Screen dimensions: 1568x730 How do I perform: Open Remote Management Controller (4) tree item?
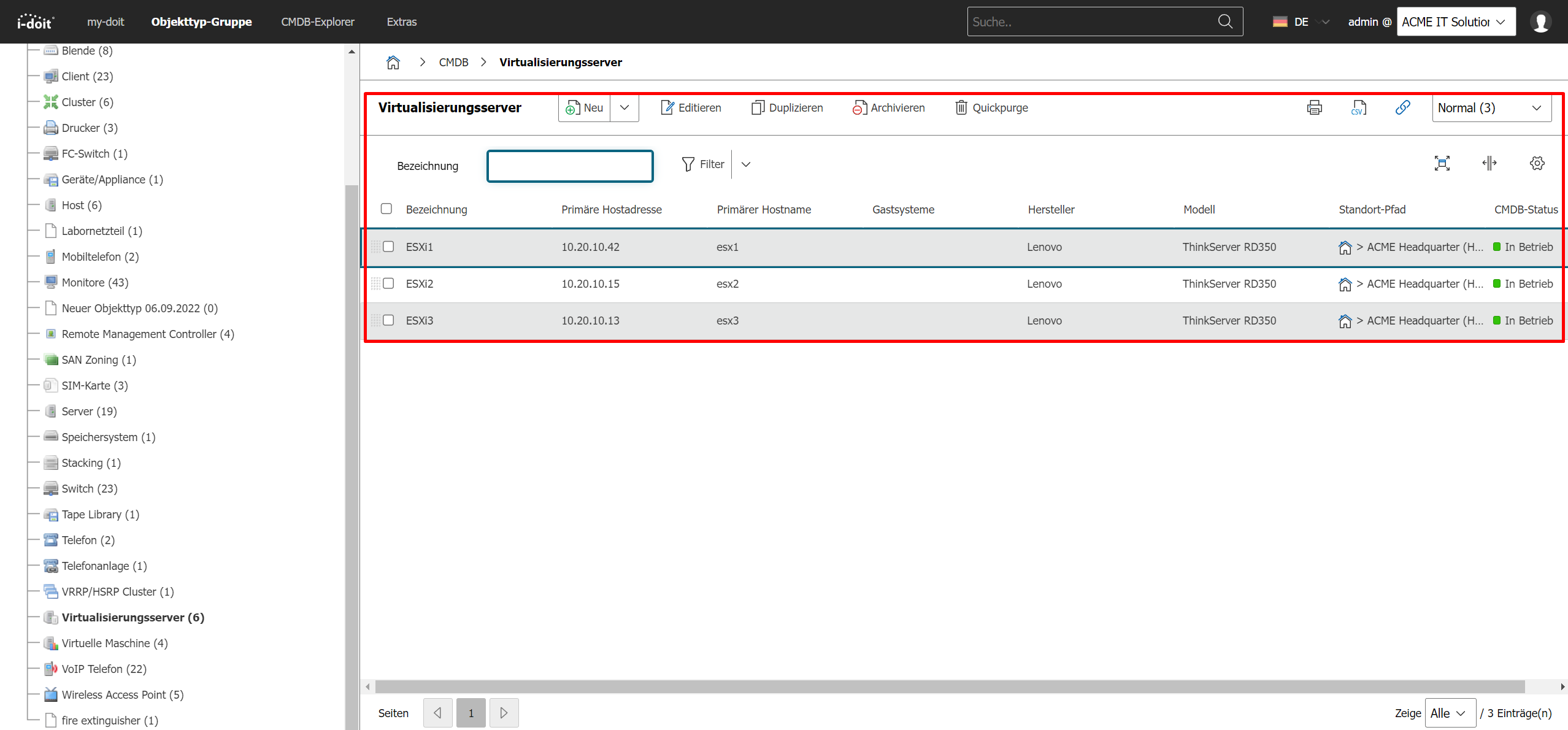coord(148,334)
